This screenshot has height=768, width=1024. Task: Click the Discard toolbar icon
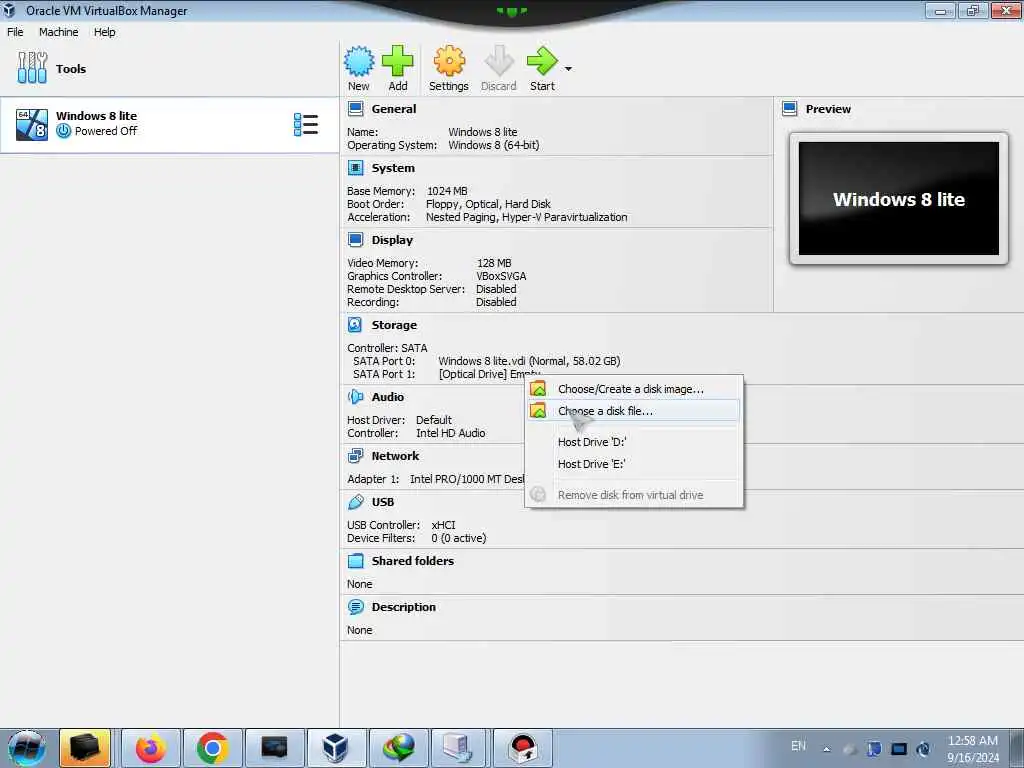[499, 61]
